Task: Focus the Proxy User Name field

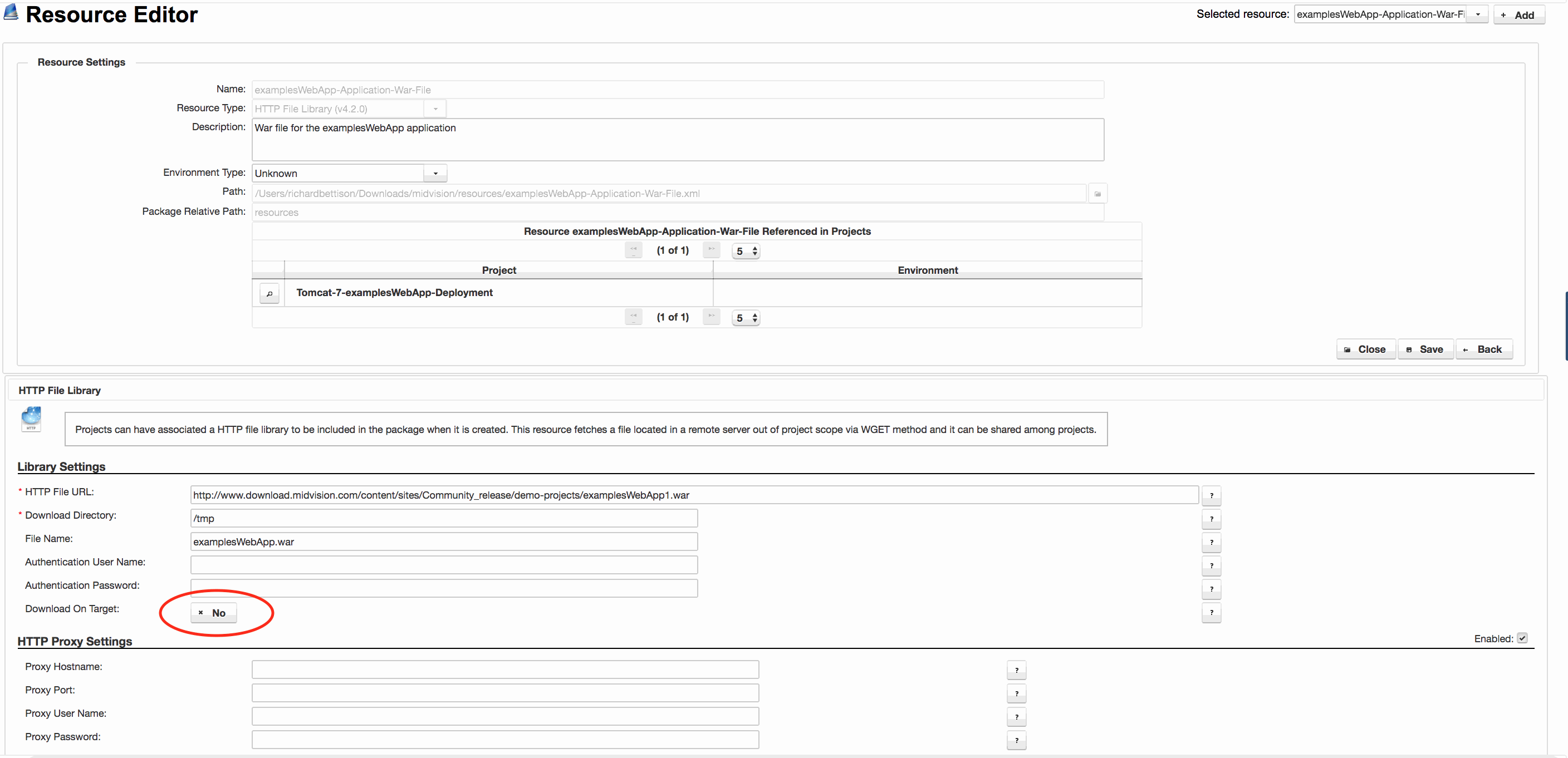Action: [x=505, y=717]
